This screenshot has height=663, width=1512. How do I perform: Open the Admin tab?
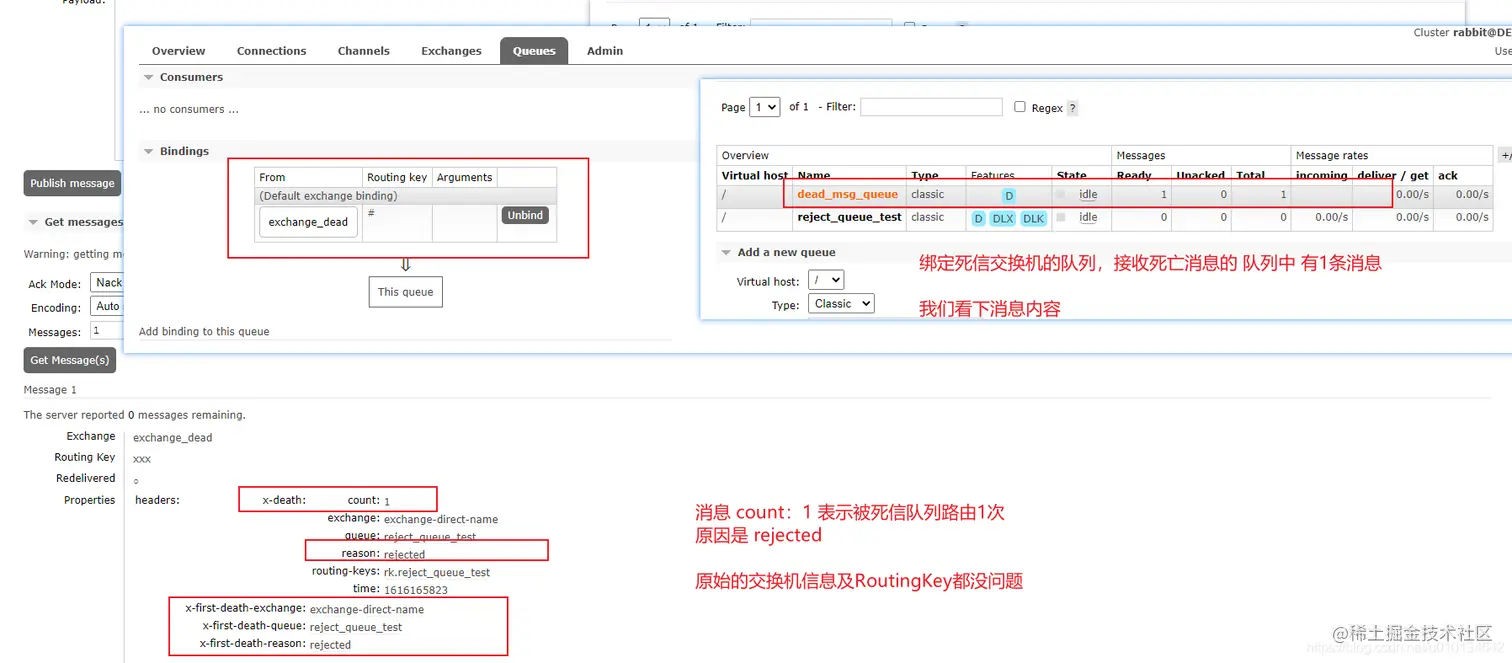(x=605, y=51)
